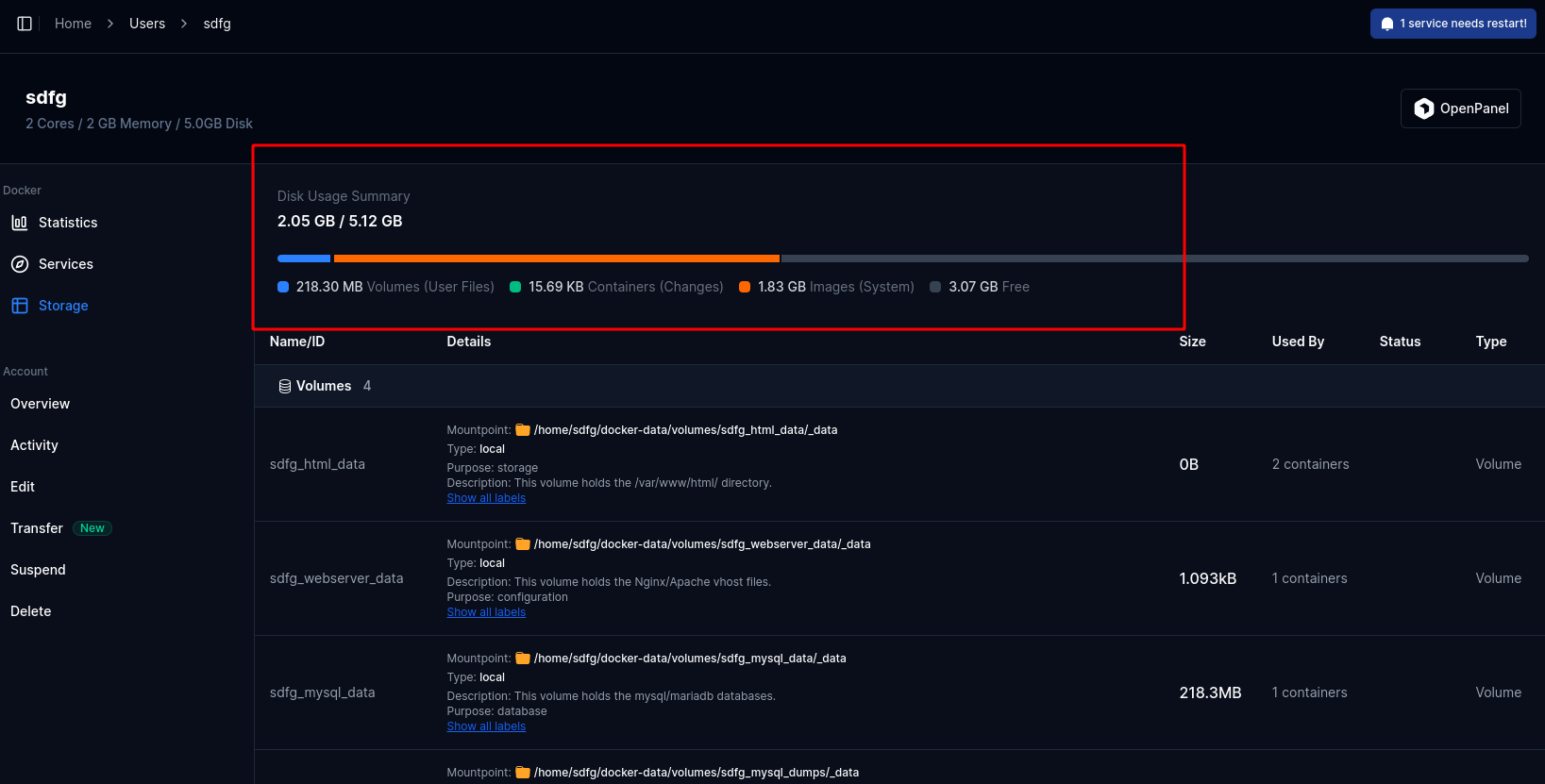Open Services in Docker menu
The image size is (1545, 784).
click(x=66, y=264)
